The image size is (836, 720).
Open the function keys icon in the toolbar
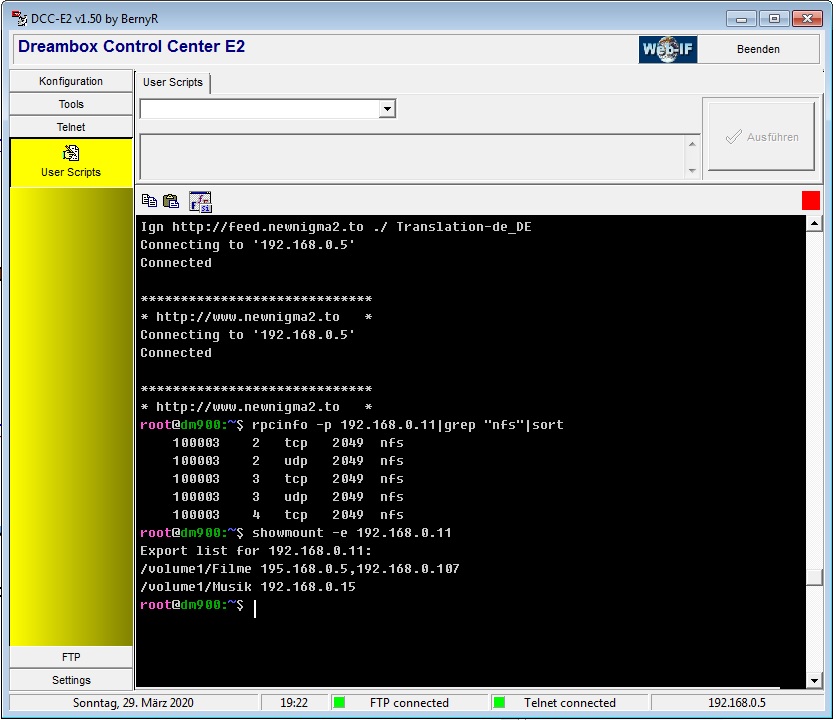coord(200,201)
